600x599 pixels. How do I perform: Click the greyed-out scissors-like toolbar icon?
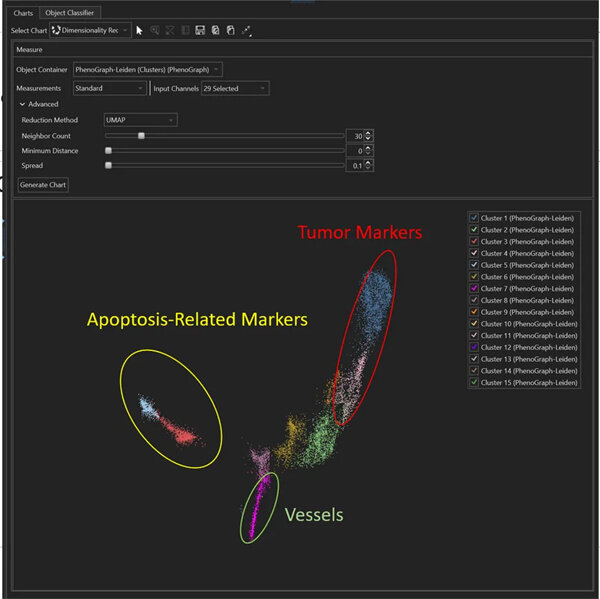tap(170, 30)
